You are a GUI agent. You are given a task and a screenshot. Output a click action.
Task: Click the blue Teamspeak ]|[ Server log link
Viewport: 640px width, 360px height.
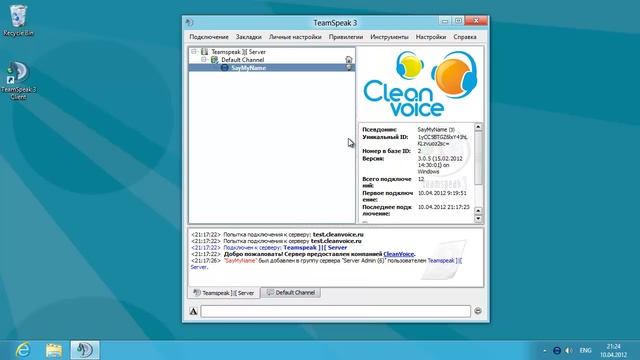click(315, 247)
